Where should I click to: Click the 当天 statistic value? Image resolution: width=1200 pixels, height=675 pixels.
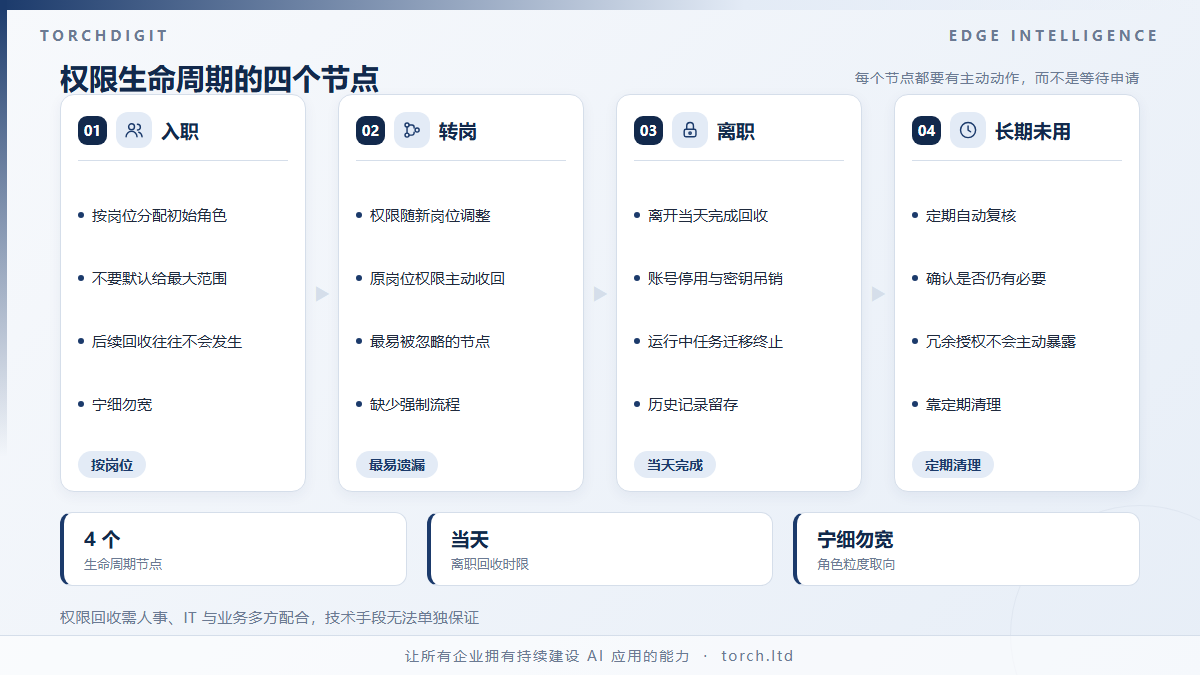(470, 539)
